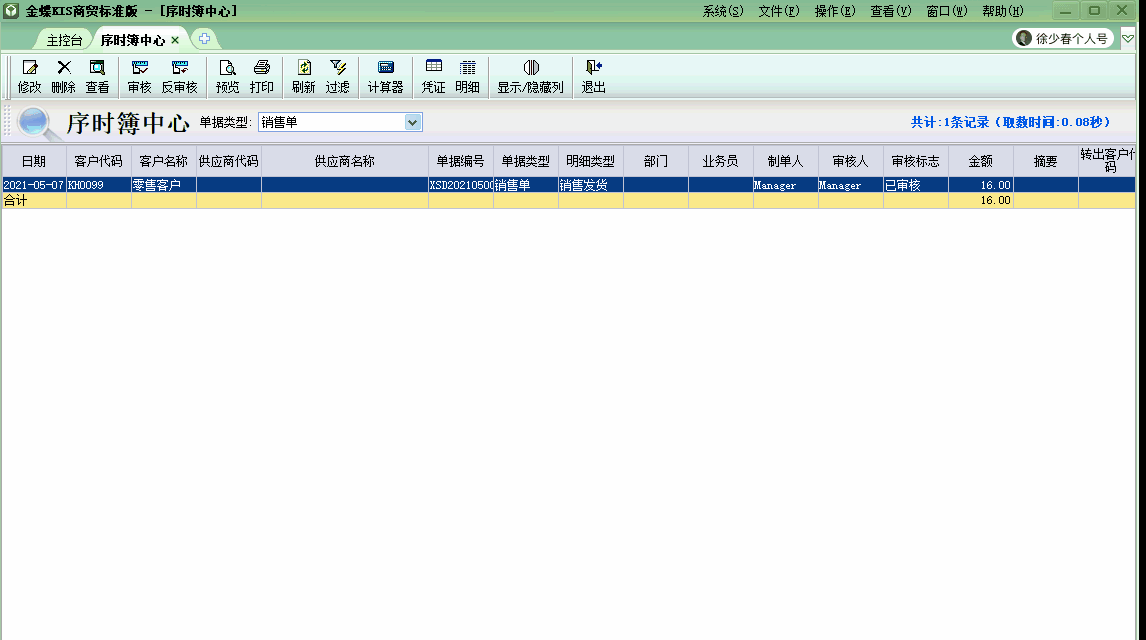Click the 修改 (Modify) icon
The width and height of the screenshot is (1146, 640).
30,76
